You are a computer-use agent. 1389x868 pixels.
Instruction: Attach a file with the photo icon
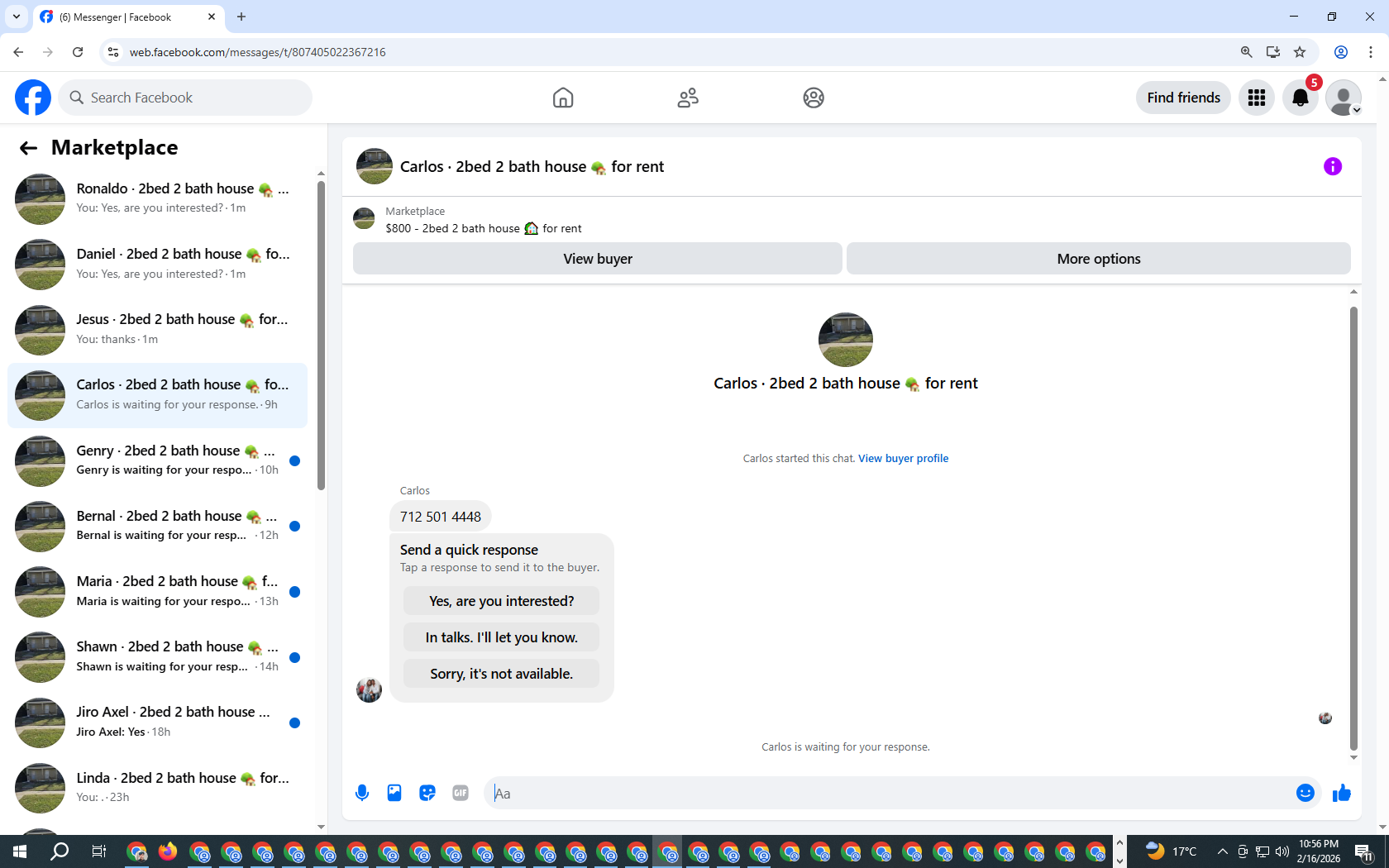394,794
